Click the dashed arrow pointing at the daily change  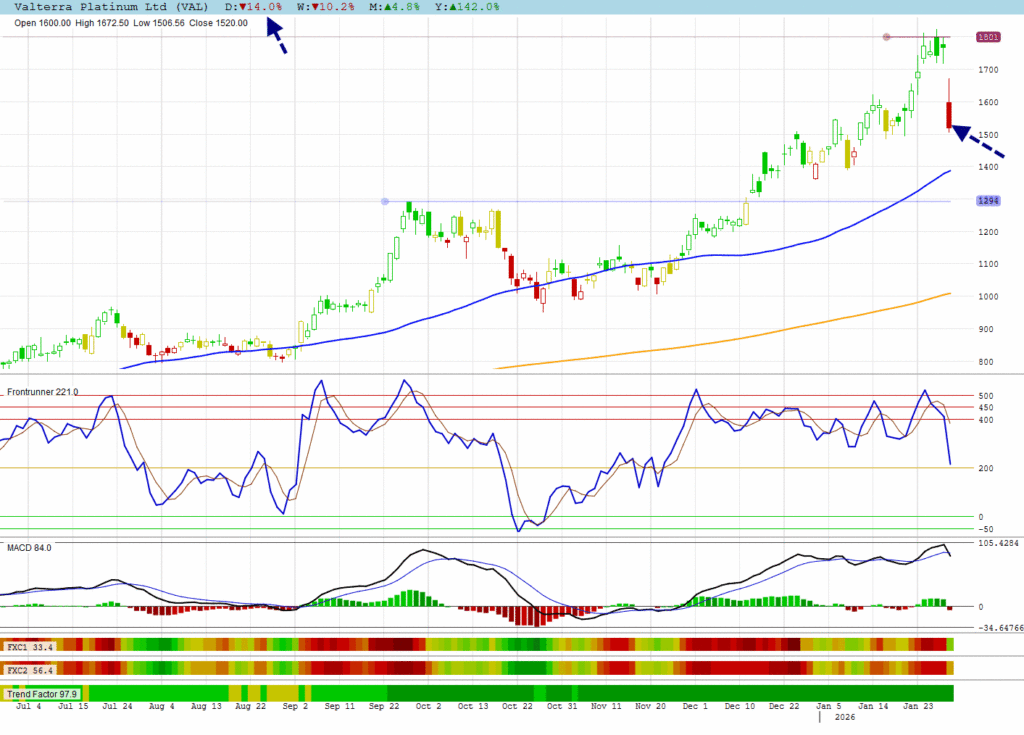click(x=275, y=35)
